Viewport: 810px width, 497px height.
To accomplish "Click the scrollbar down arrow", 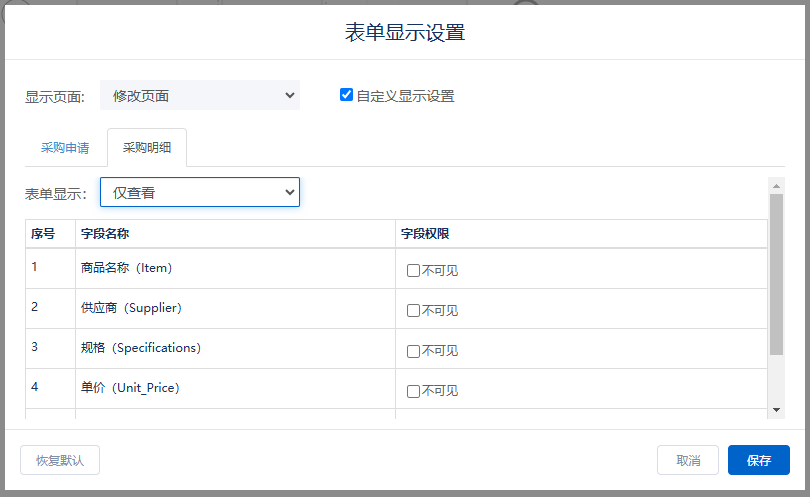I will [776, 410].
